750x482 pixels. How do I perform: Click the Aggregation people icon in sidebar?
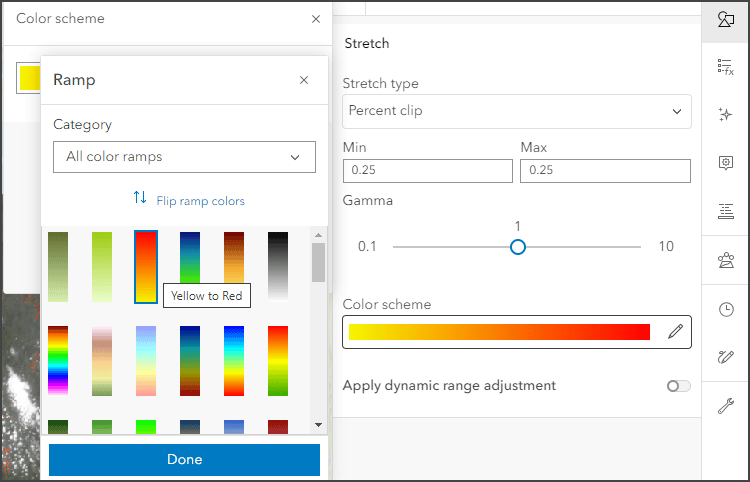coord(726,261)
